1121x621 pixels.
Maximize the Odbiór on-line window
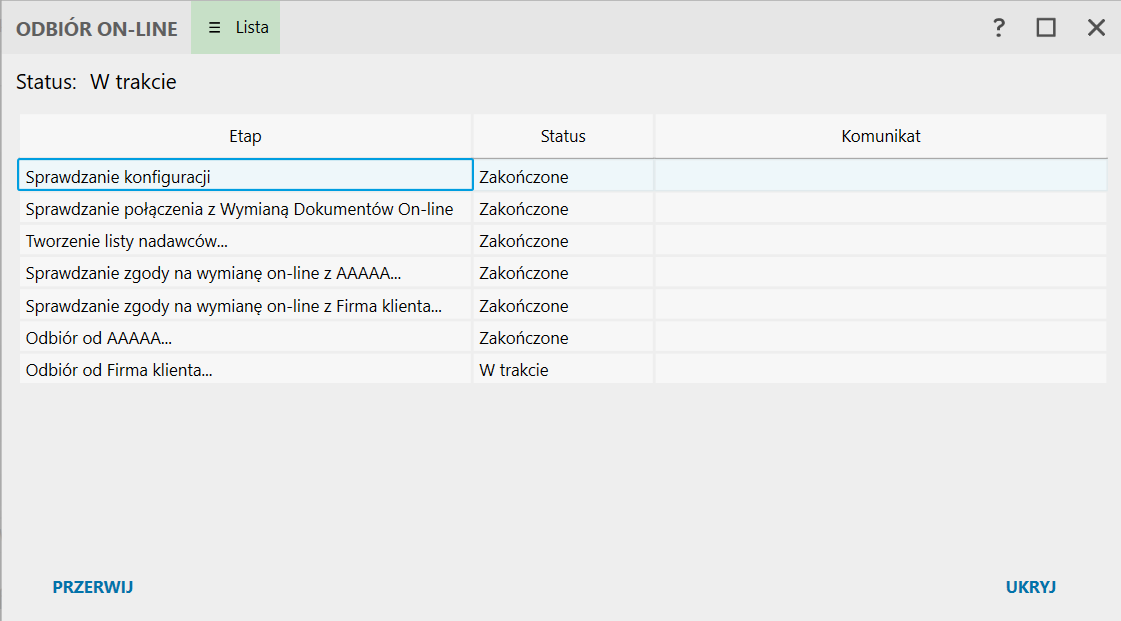tap(1046, 28)
